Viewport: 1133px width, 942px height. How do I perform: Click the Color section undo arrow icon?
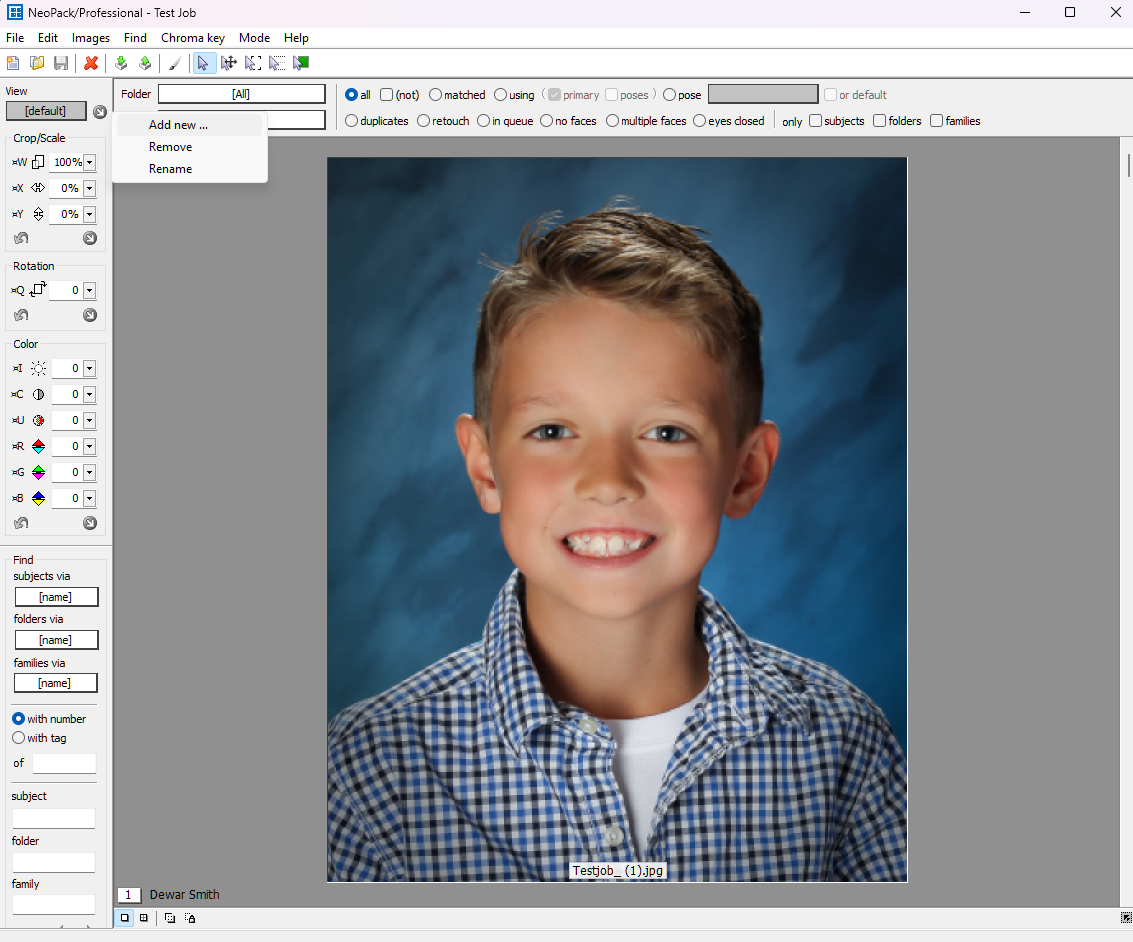point(21,523)
